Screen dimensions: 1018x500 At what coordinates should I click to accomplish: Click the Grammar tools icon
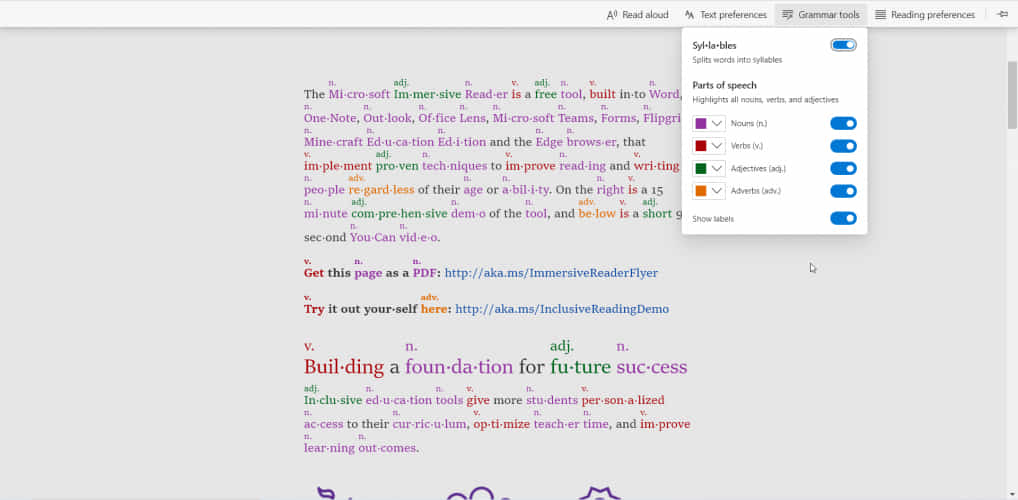[x=788, y=14]
